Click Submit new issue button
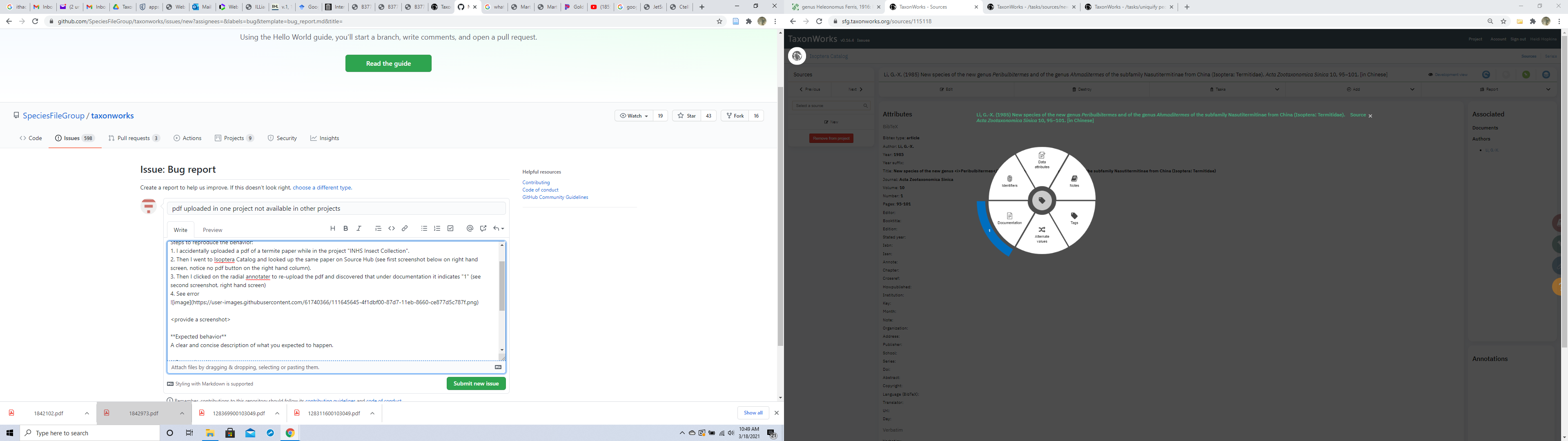The height and width of the screenshot is (441, 1568). click(x=476, y=384)
